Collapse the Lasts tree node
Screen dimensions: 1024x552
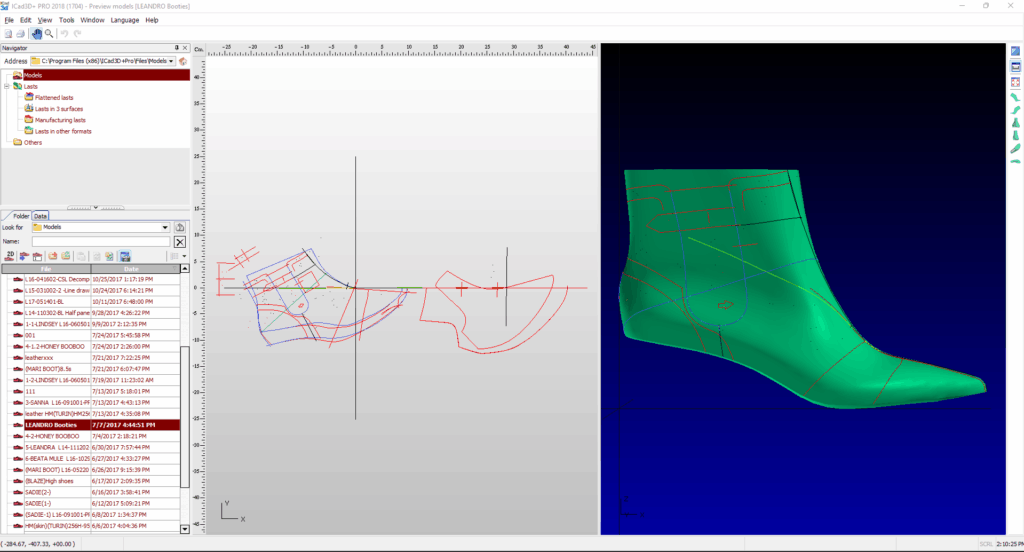pyautogui.click(x=6, y=86)
